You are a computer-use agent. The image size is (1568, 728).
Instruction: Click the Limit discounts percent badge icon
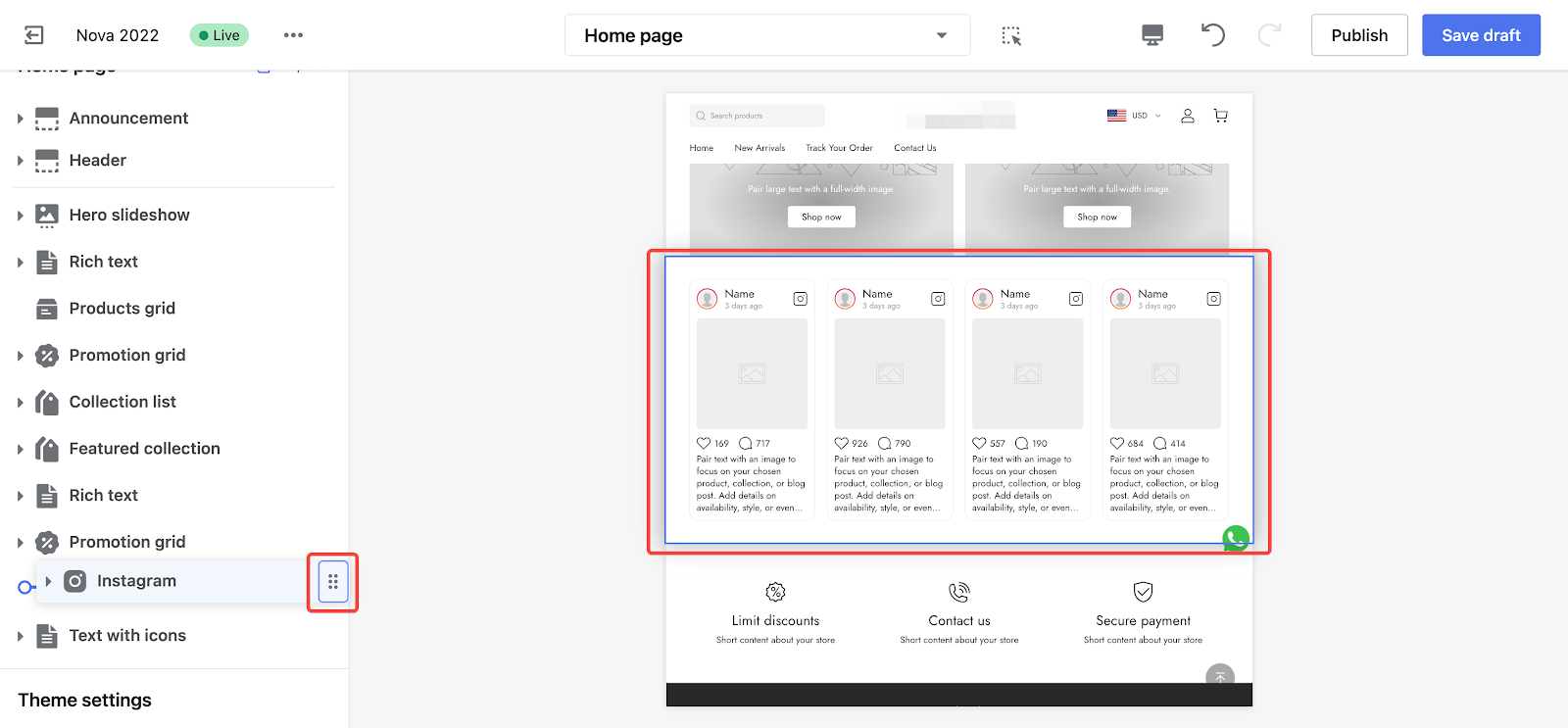775,592
